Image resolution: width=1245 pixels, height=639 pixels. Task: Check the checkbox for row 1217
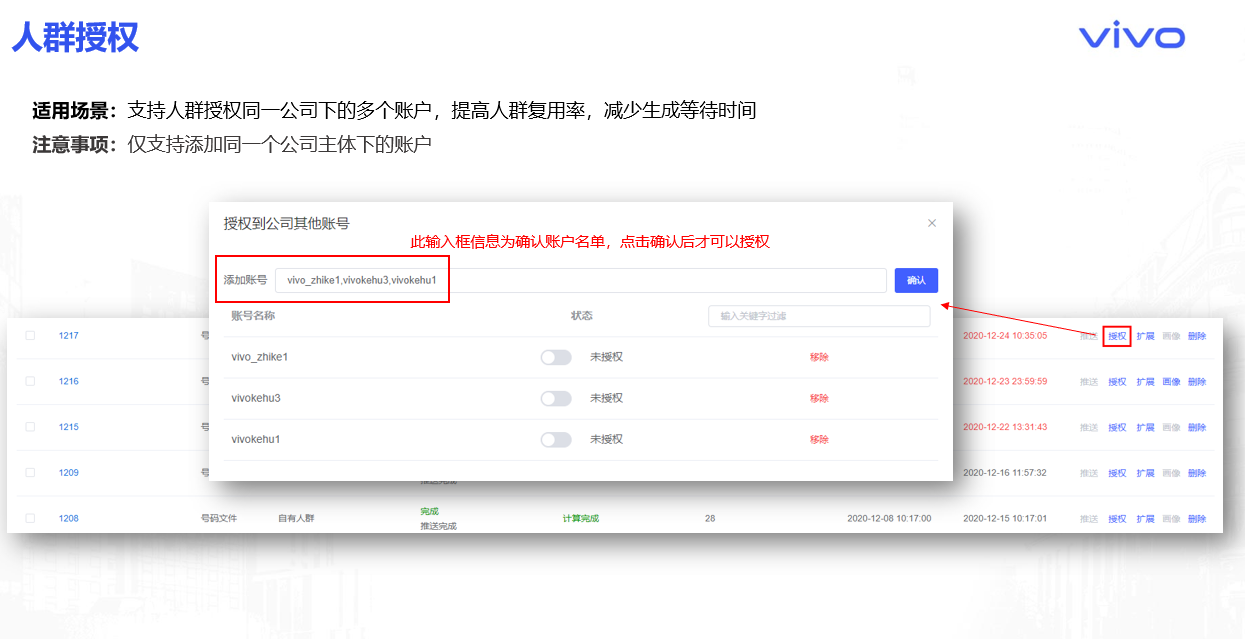[x=30, y=336]
